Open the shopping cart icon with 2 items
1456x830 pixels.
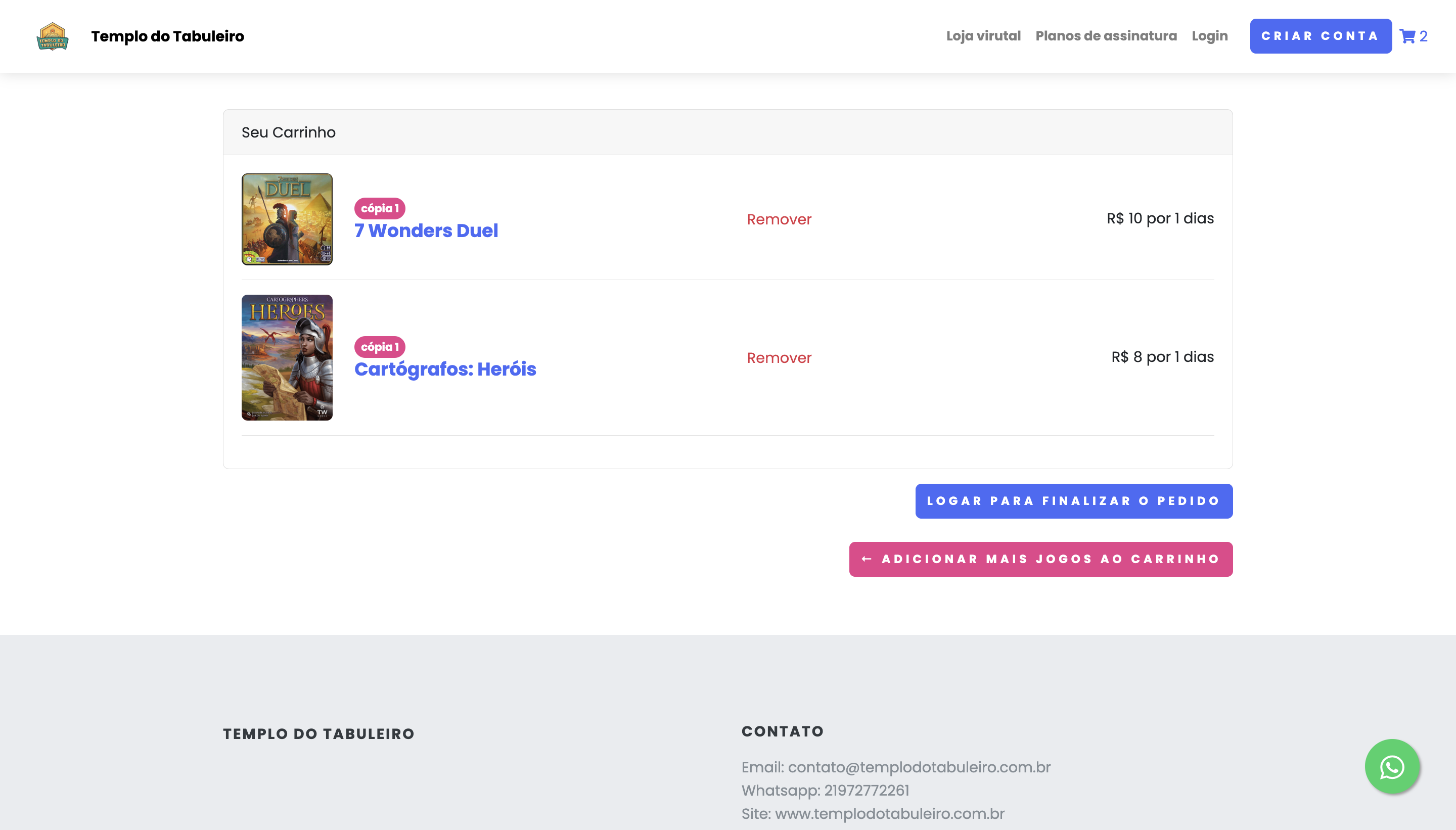tap(1413, 36)
